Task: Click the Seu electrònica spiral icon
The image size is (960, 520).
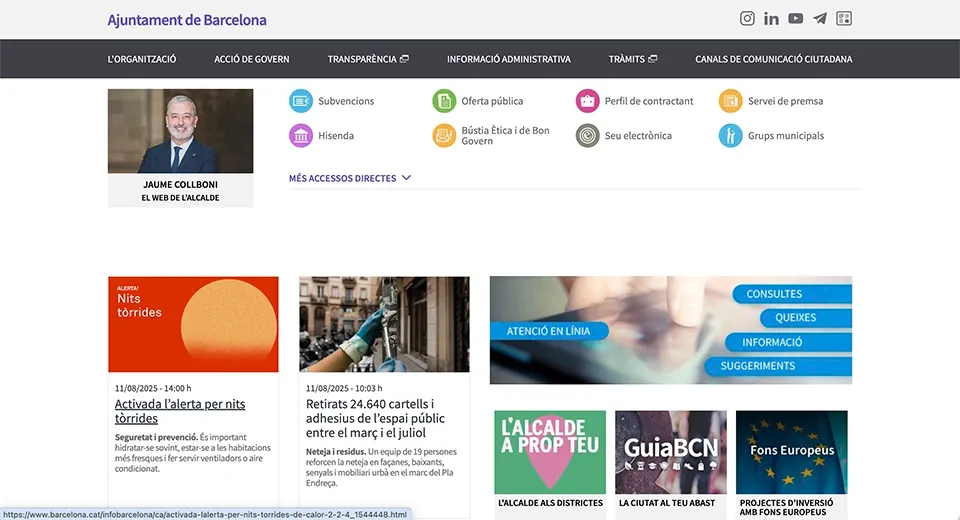Action: tap(587, 135)
